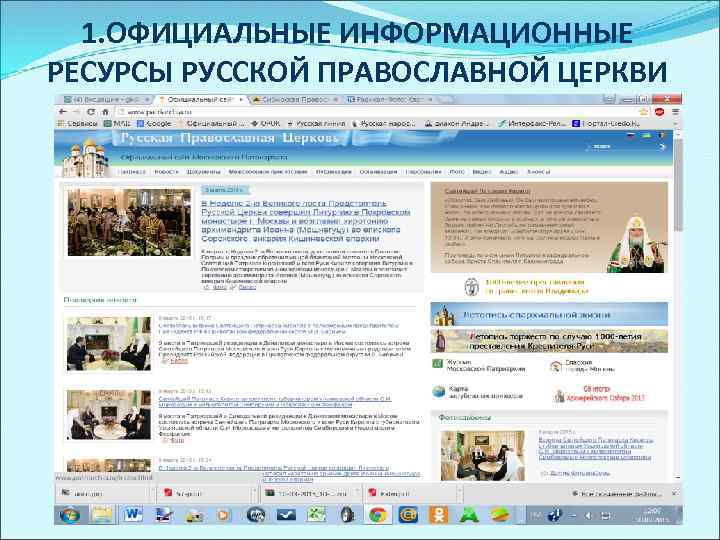
Task: Bookmark the page with the star icon
Action: (x=644, y=112)
